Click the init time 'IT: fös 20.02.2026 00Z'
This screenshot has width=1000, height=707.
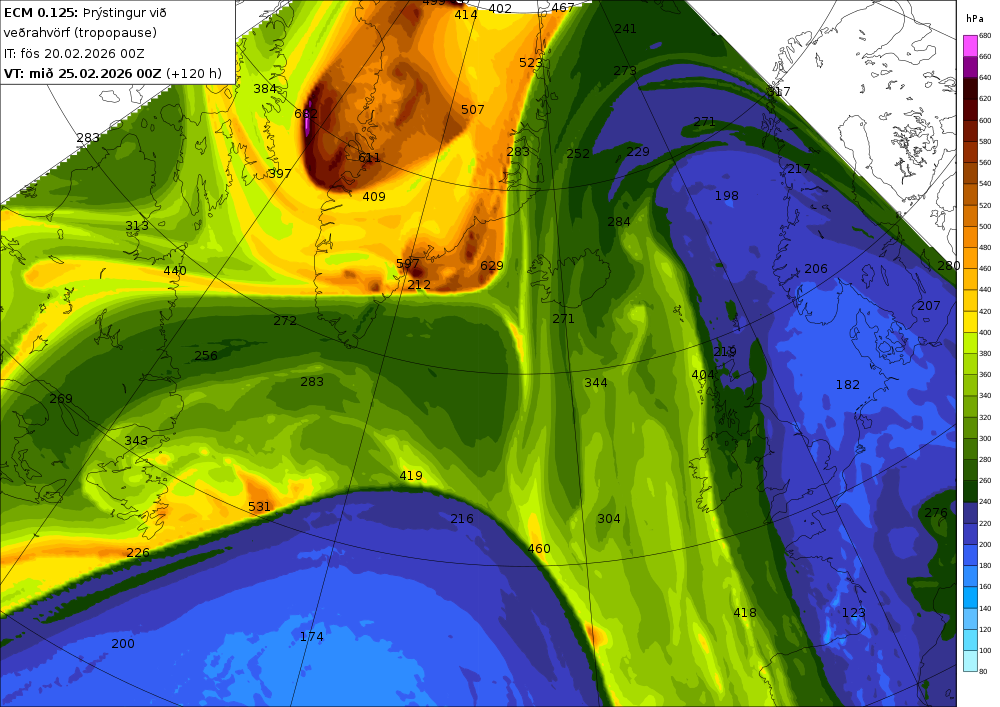click(x=74, y=54)
